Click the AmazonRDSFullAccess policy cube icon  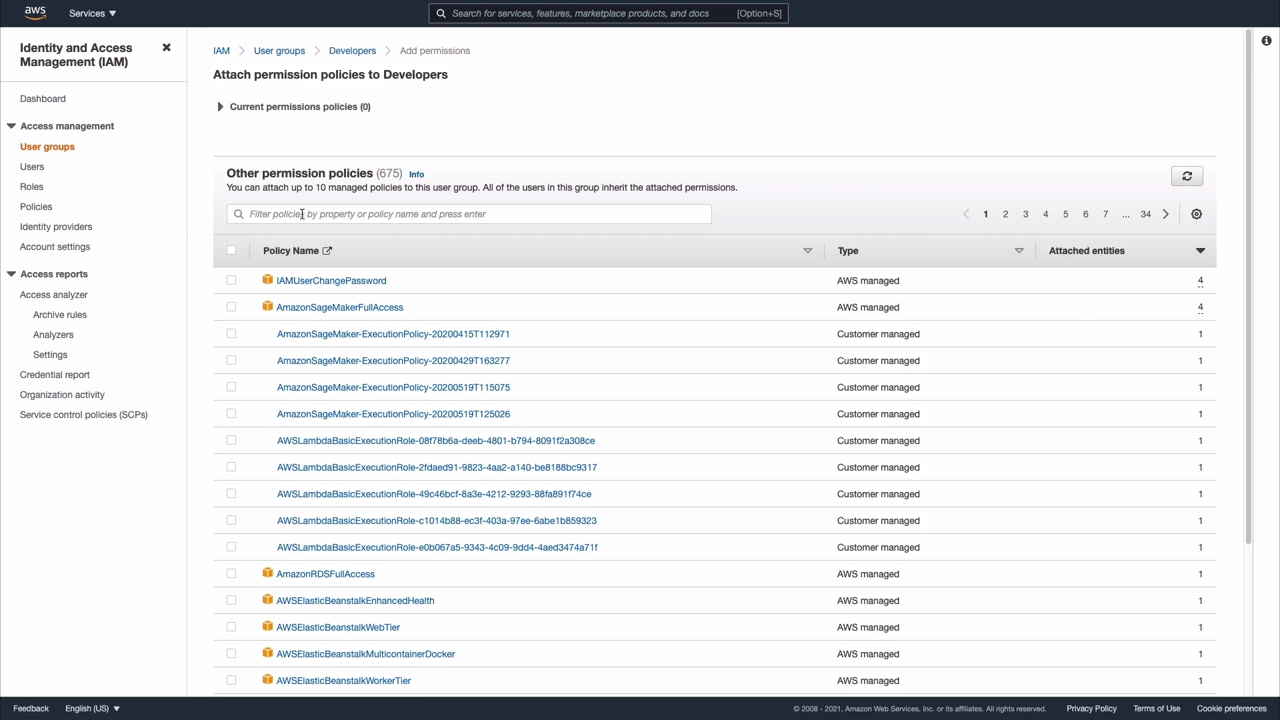pos(267,573)
